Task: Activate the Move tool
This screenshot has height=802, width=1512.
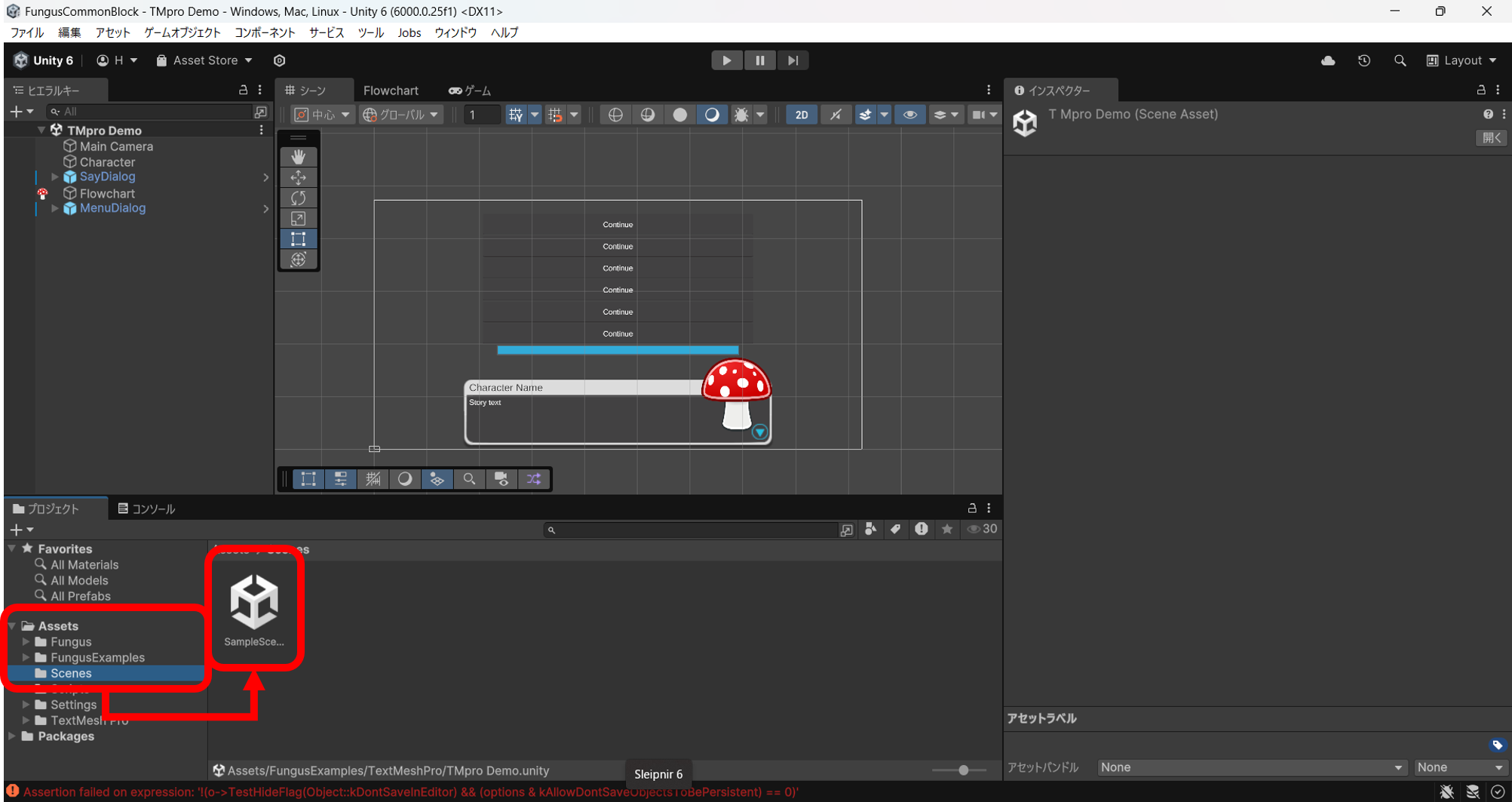Action: tap(299, 177)
